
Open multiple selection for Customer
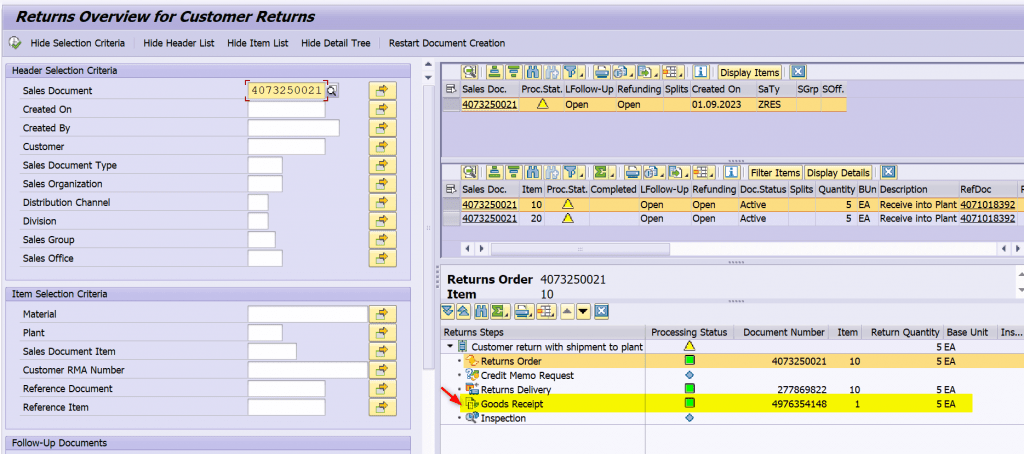(x=383, y=146)
